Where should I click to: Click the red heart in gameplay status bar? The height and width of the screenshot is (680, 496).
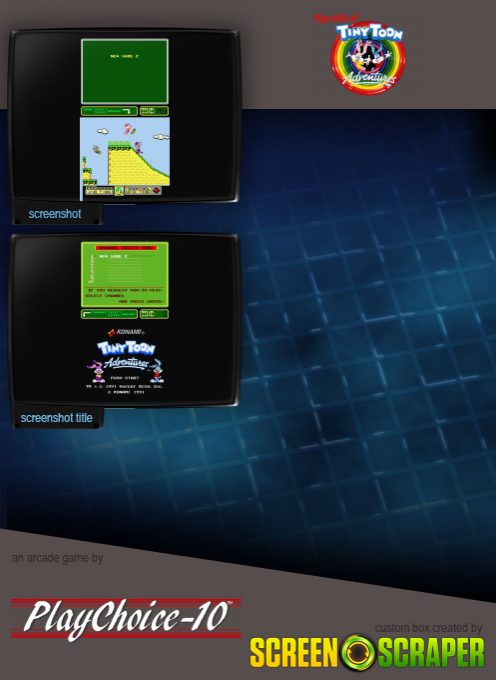click(x=157, y=190)
